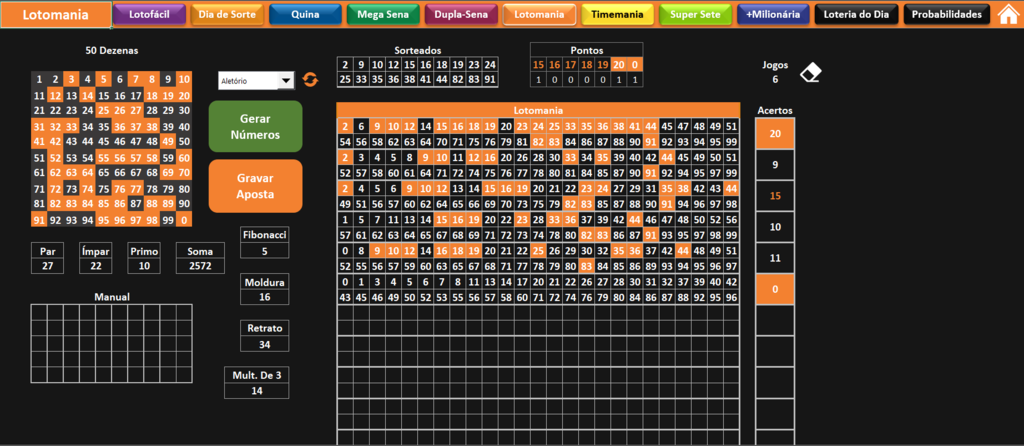Switch to the Dia de Sorte tab

(227, 14)
